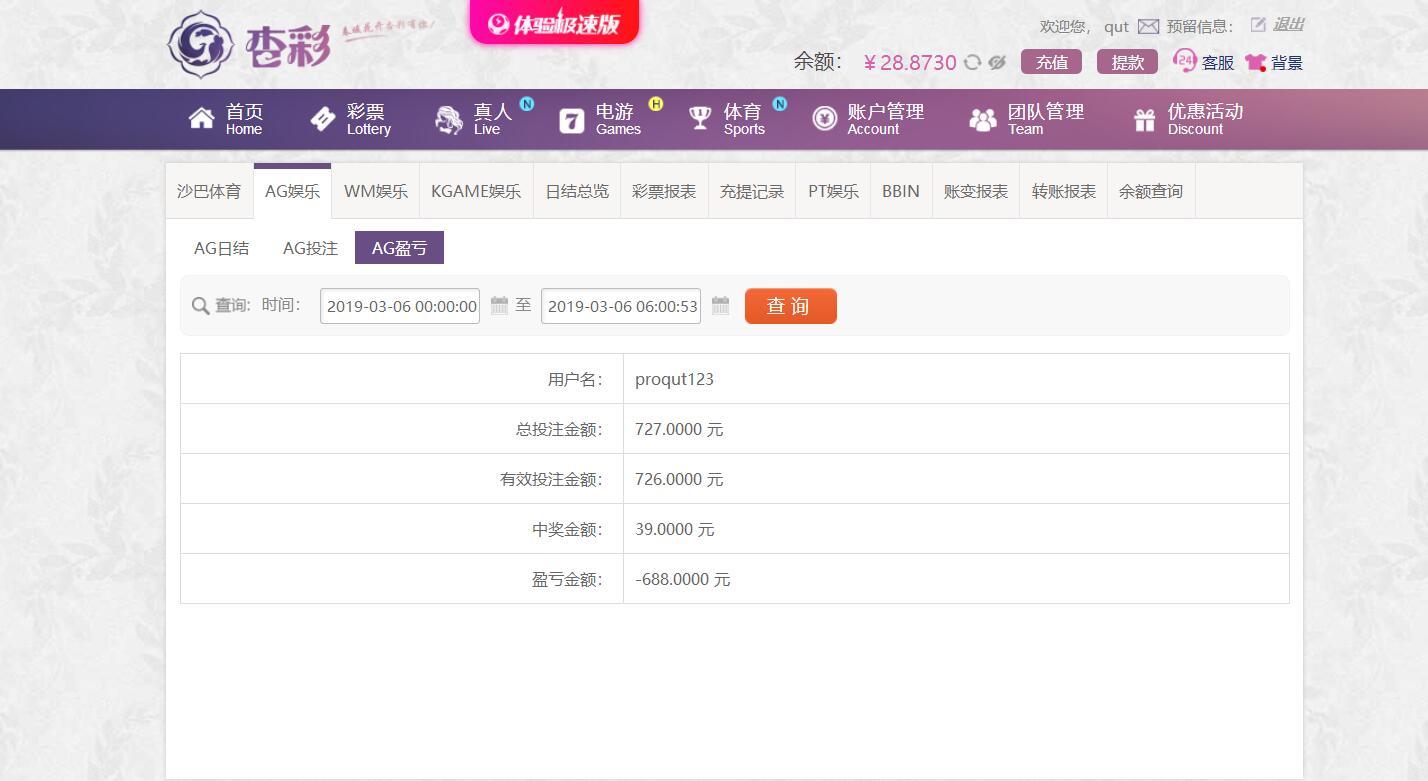The image size is (1428, 781).
Task: Click the 充值 recharge button
Action: tap(1051, 62)
